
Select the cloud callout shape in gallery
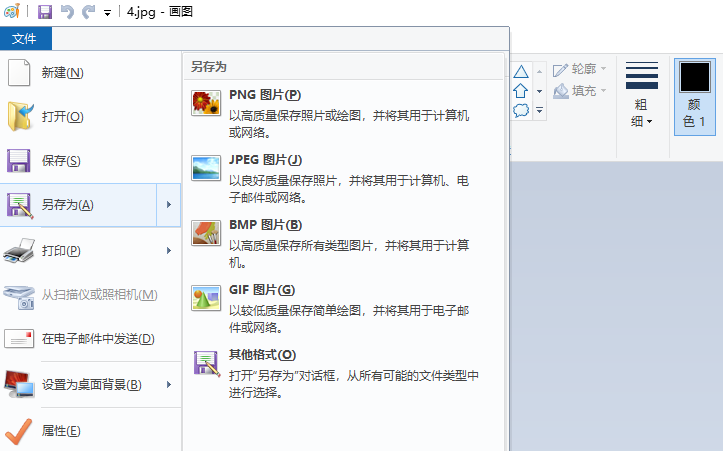click(x=521, y=110)
